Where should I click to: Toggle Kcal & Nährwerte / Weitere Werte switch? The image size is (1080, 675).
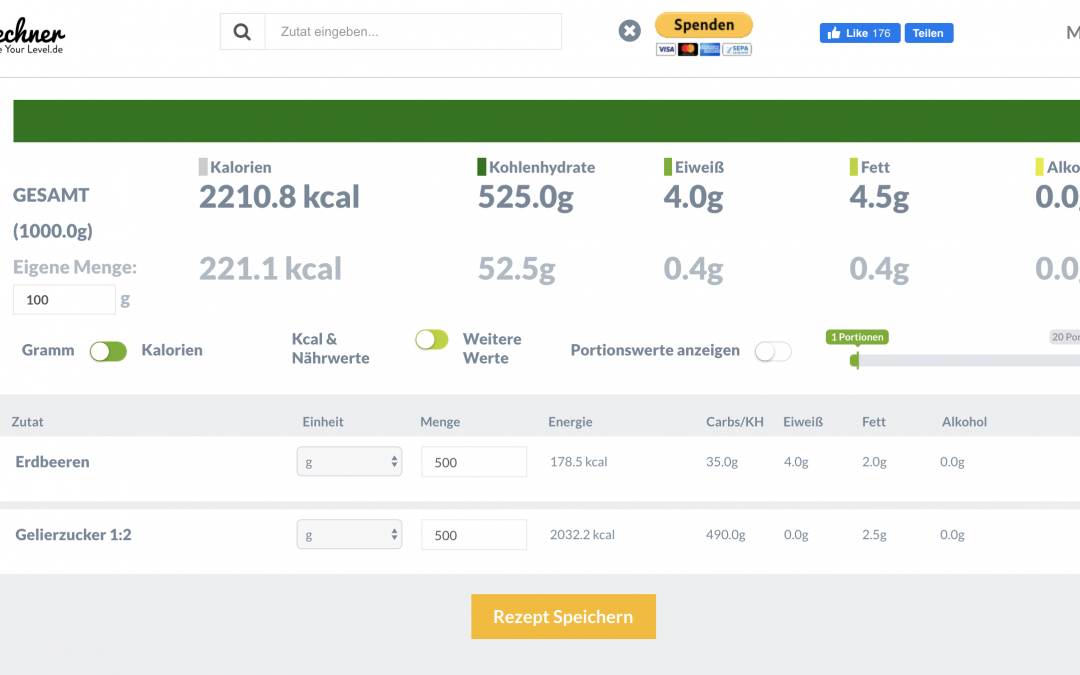432,340
